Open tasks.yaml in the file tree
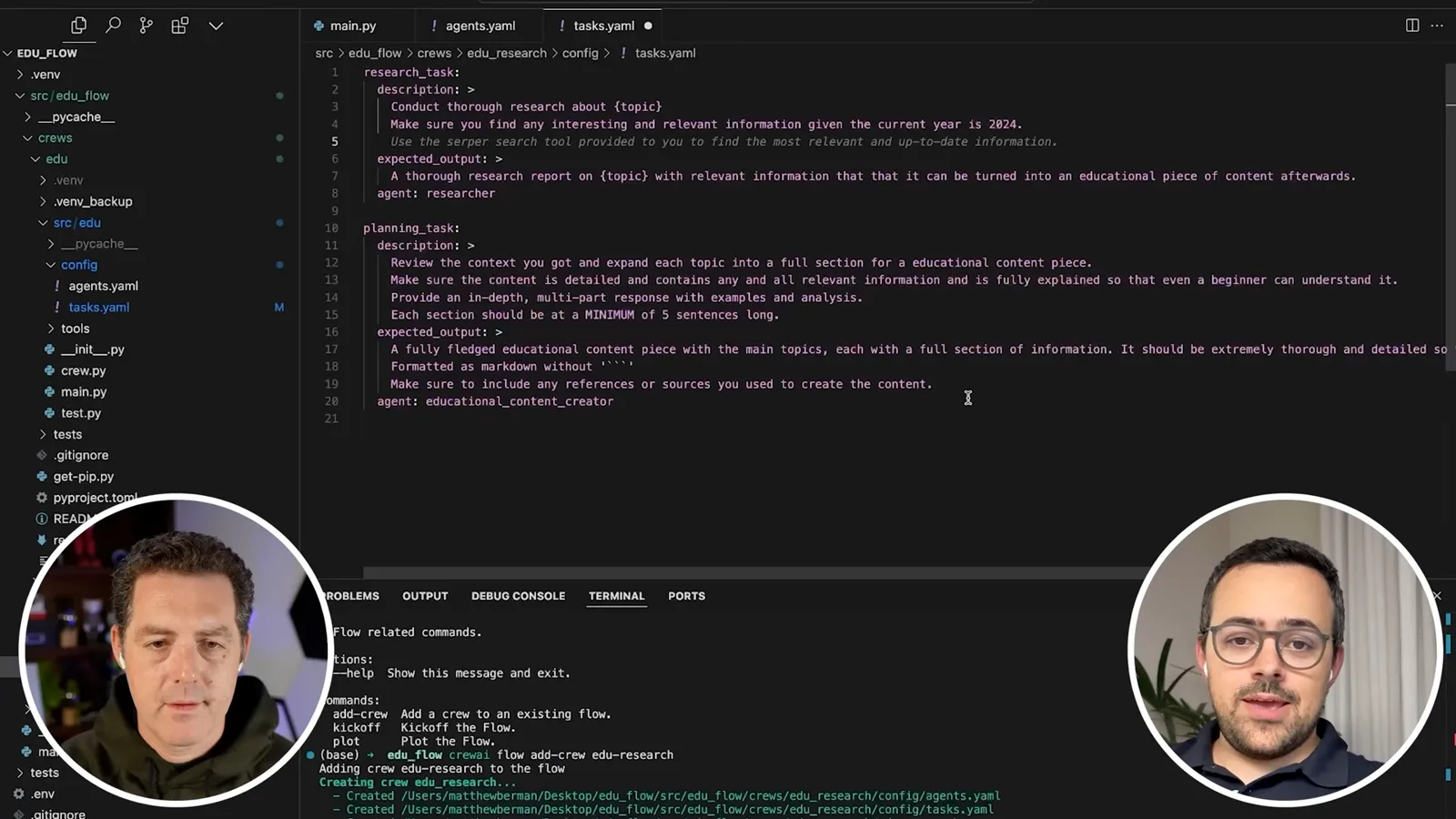1456x819 pixels. 99,307
